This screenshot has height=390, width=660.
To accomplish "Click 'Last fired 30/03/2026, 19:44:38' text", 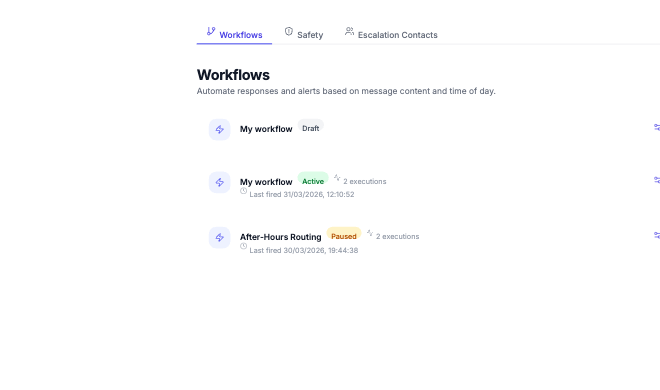I will pyautogui.click(x=303, y=250).
